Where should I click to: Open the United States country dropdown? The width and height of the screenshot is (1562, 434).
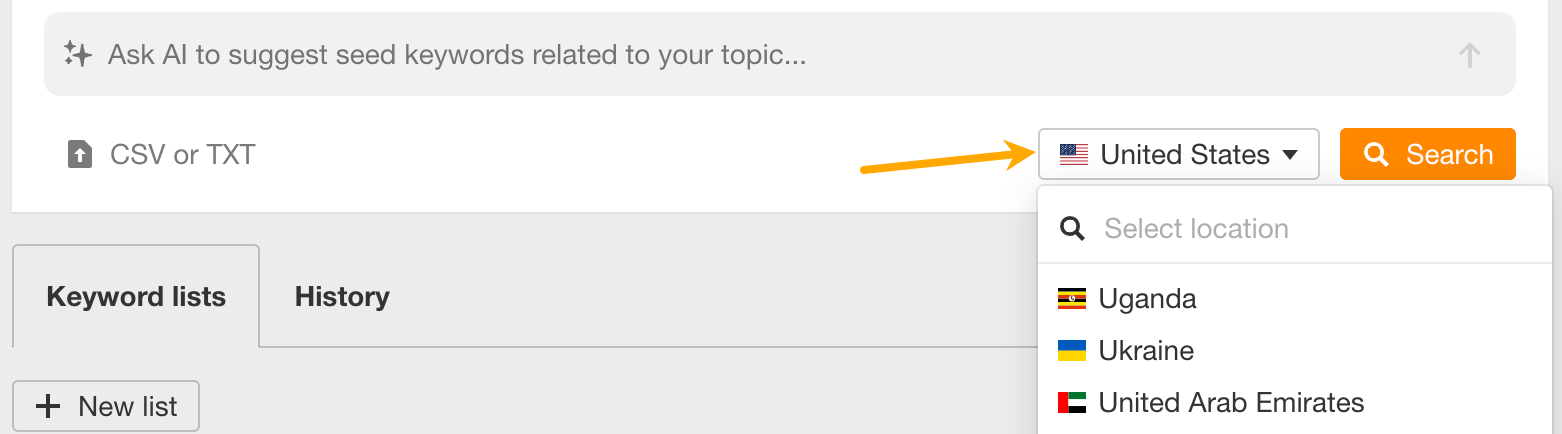pos(1178,155)
